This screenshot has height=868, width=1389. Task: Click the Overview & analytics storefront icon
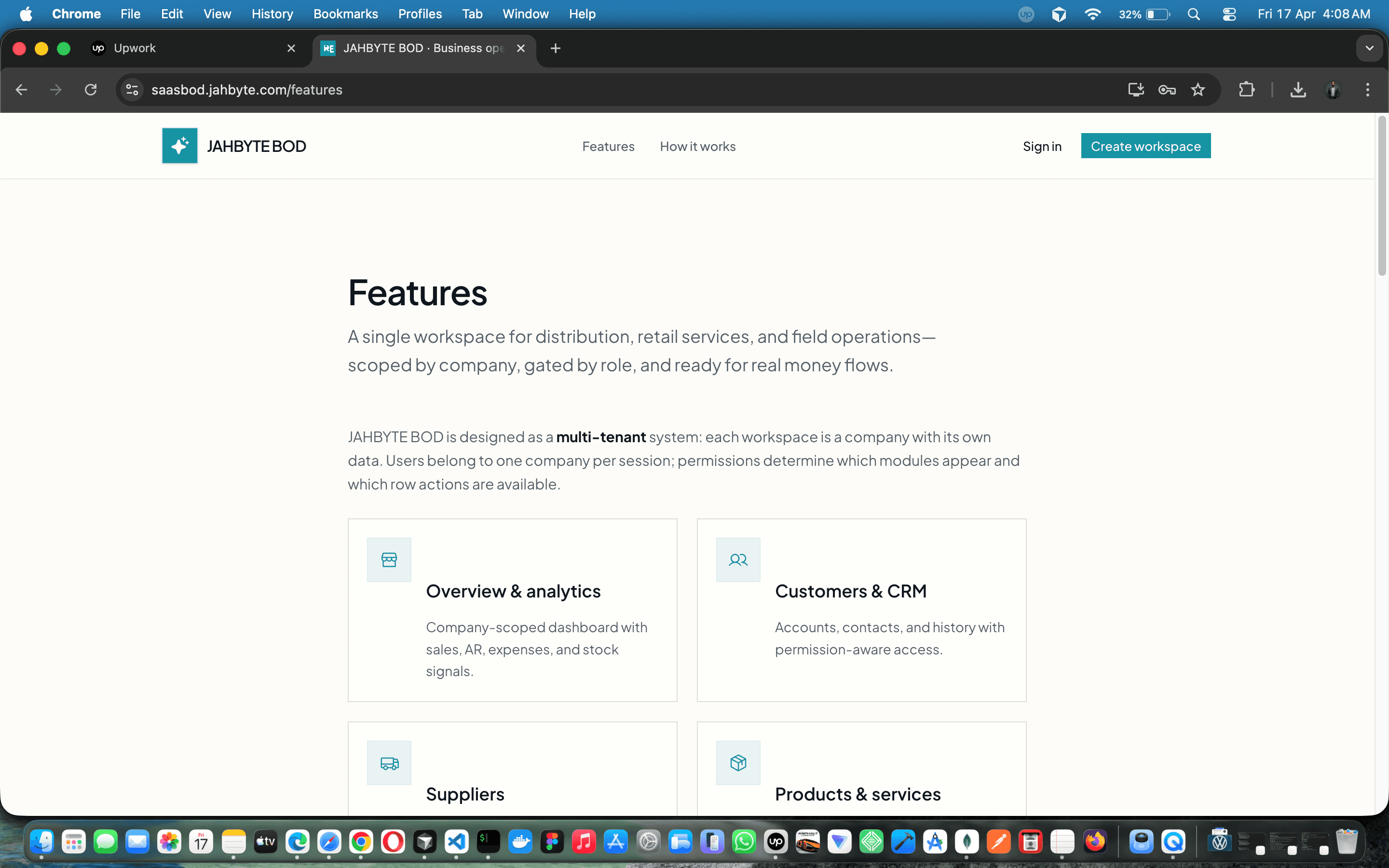(x=389, y=559)
